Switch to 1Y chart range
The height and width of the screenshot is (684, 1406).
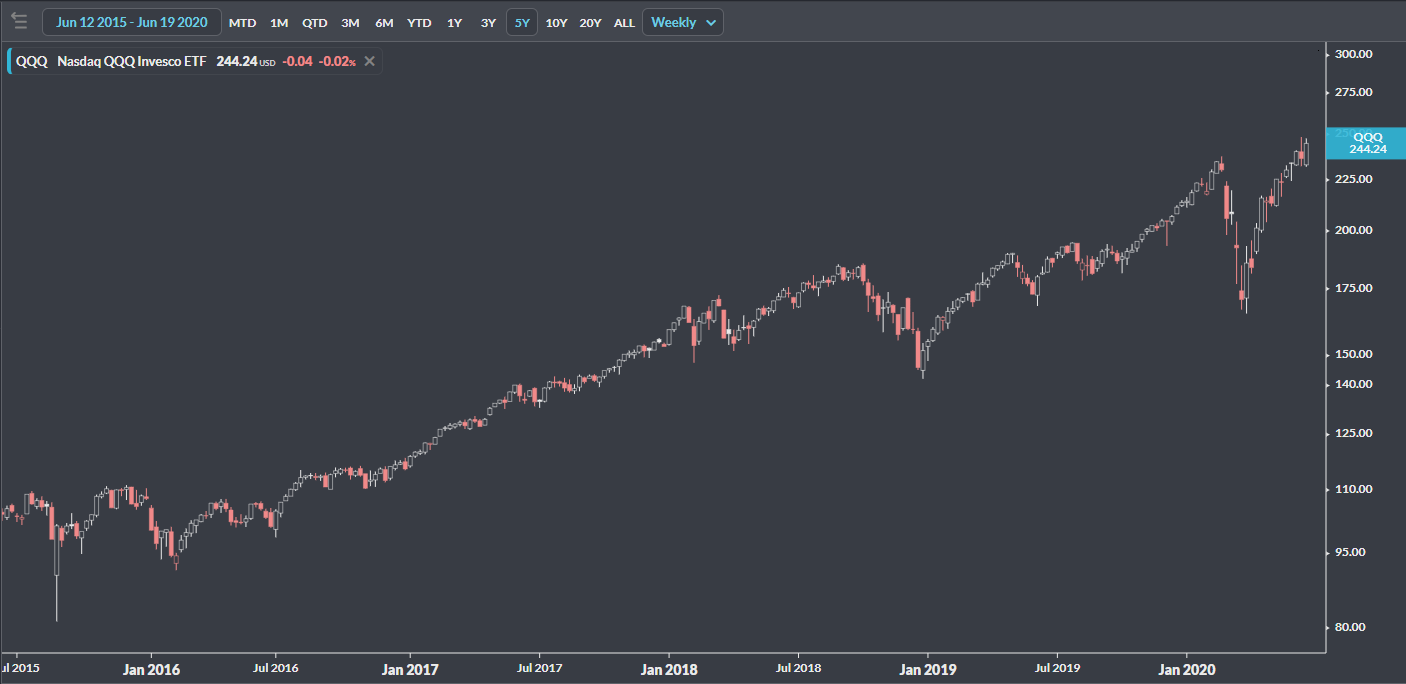tap(454, 22)
